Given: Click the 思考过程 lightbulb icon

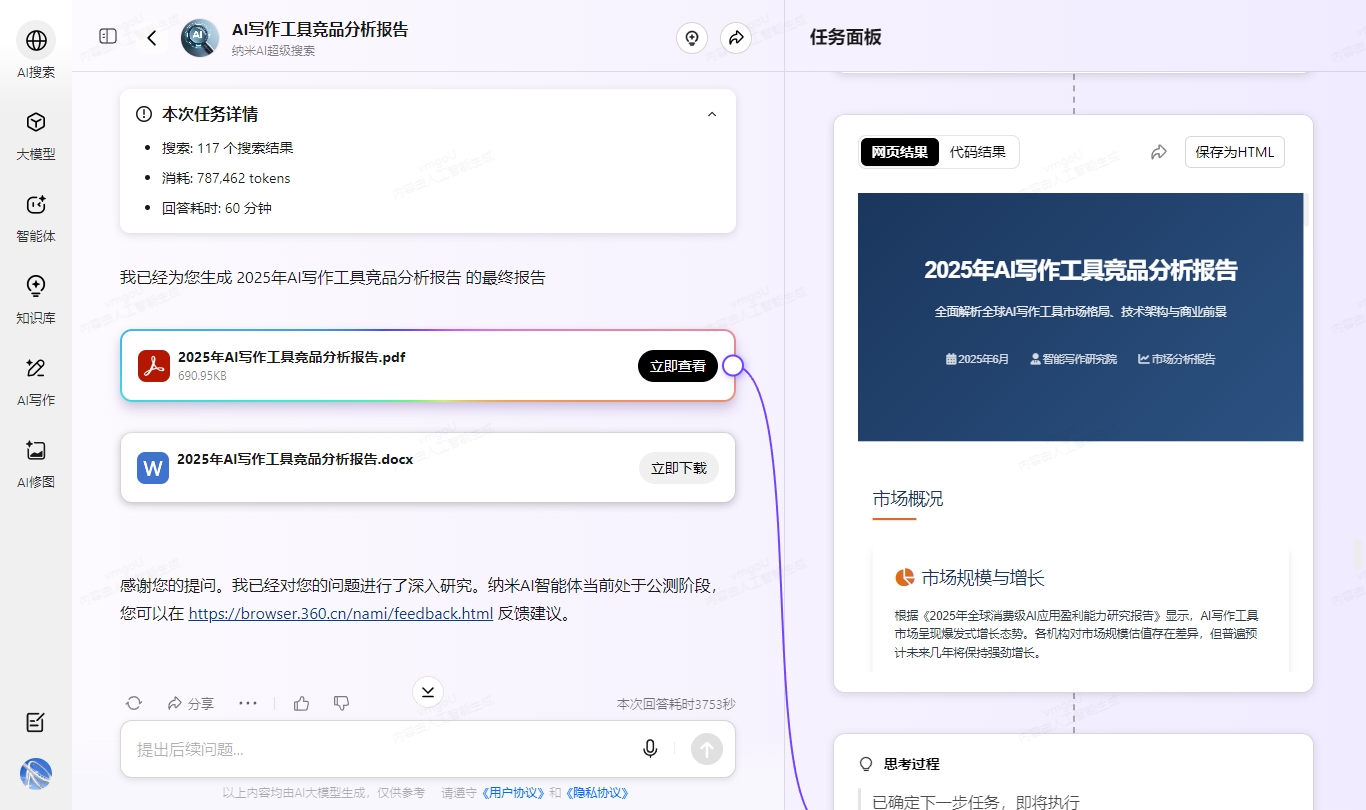Looking at the screenshot, I should [x=867, y=764].
